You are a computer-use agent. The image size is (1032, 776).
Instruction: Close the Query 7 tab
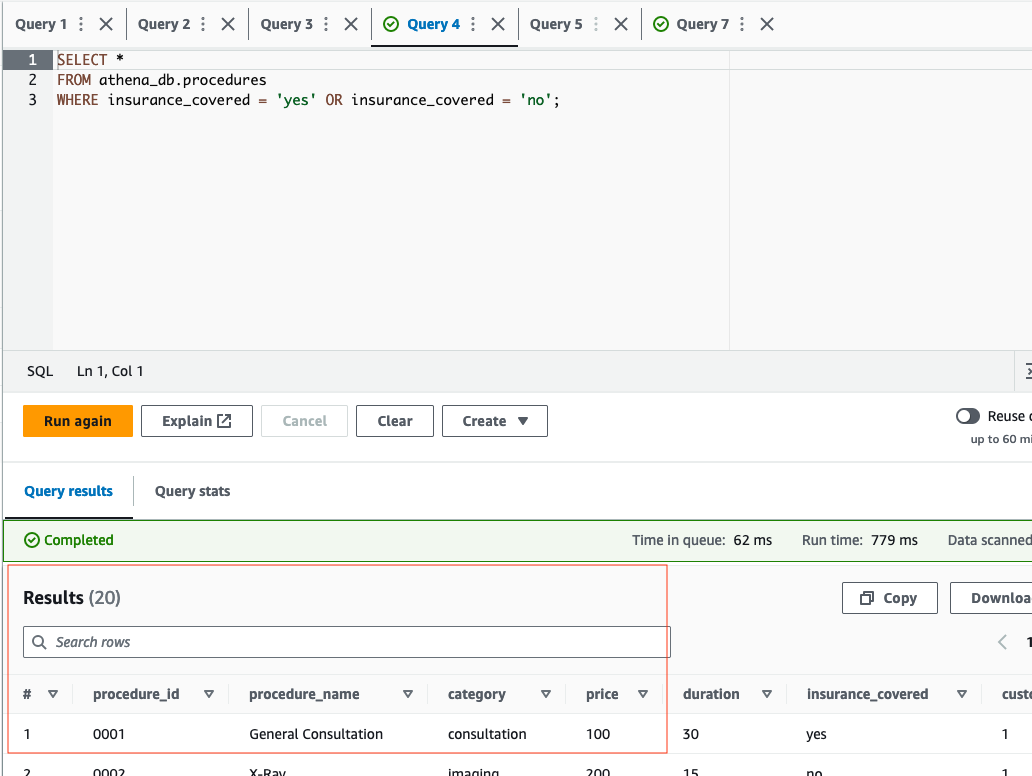click(767, 24)
